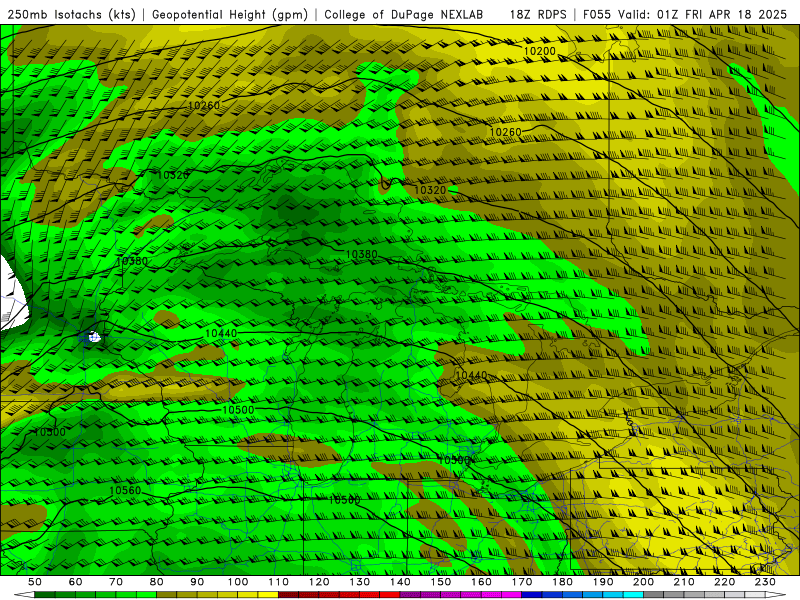Click the 190 knot colorbar label

[x=603, y=582]
